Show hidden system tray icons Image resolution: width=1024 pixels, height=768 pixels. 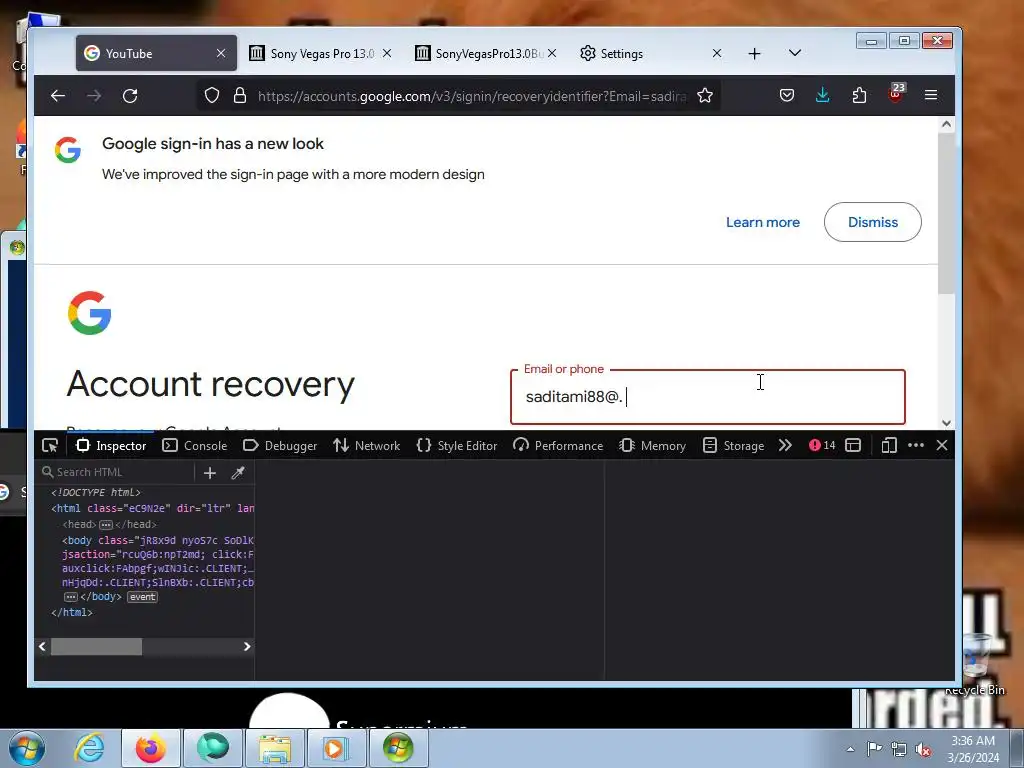[850, 749]
